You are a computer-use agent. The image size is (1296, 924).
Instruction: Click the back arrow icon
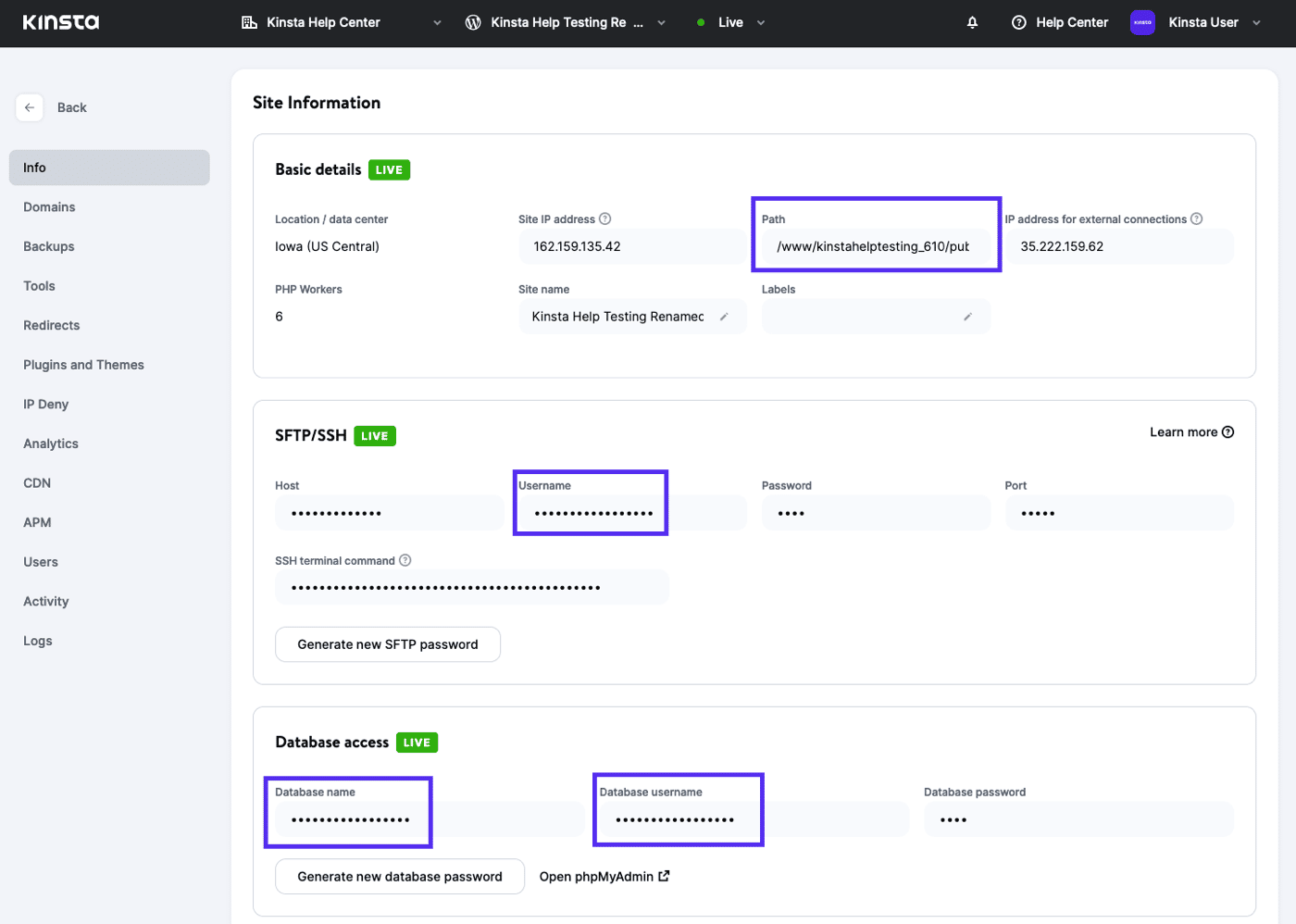click(x=30, y=107)
